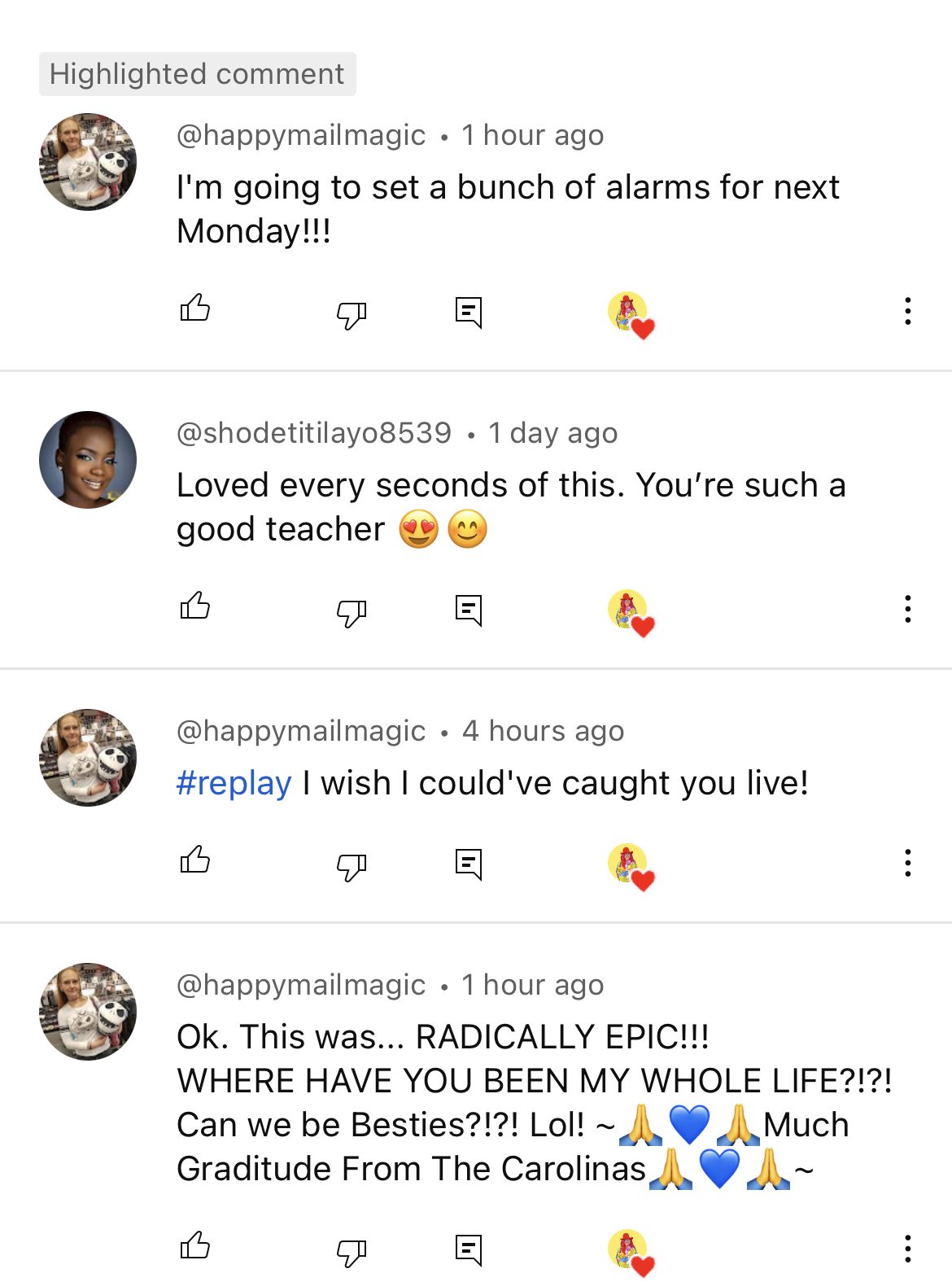Viewport: 952px width, 1282px height.
Task: Click @shodetitilayo8539's profile picture
Action: click(88, 460)
